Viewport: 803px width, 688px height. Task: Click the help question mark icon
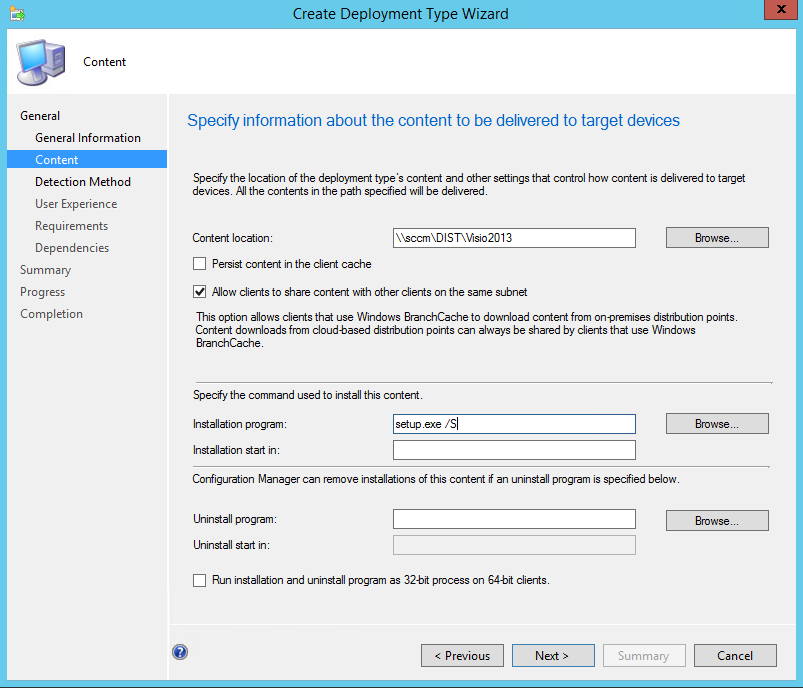pyautogui.click(x=180, y=652)
